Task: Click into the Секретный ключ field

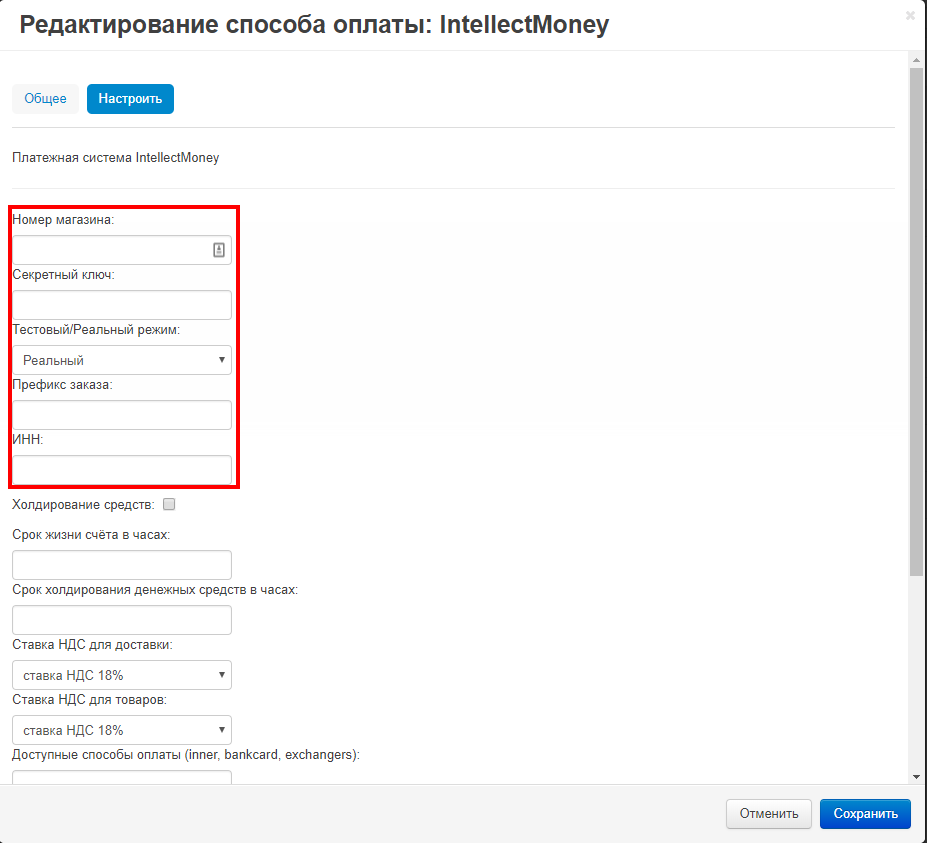Action: pos(122,305)
